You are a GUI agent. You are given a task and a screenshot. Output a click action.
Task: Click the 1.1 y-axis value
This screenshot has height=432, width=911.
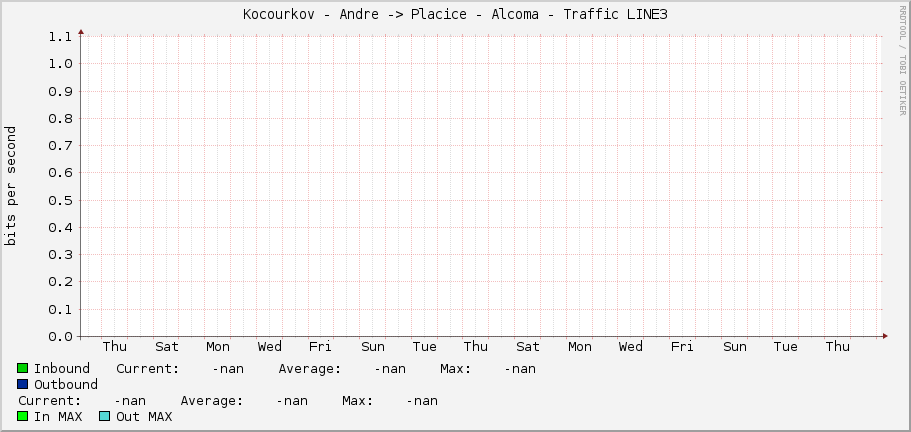click(x=60, y=37)
